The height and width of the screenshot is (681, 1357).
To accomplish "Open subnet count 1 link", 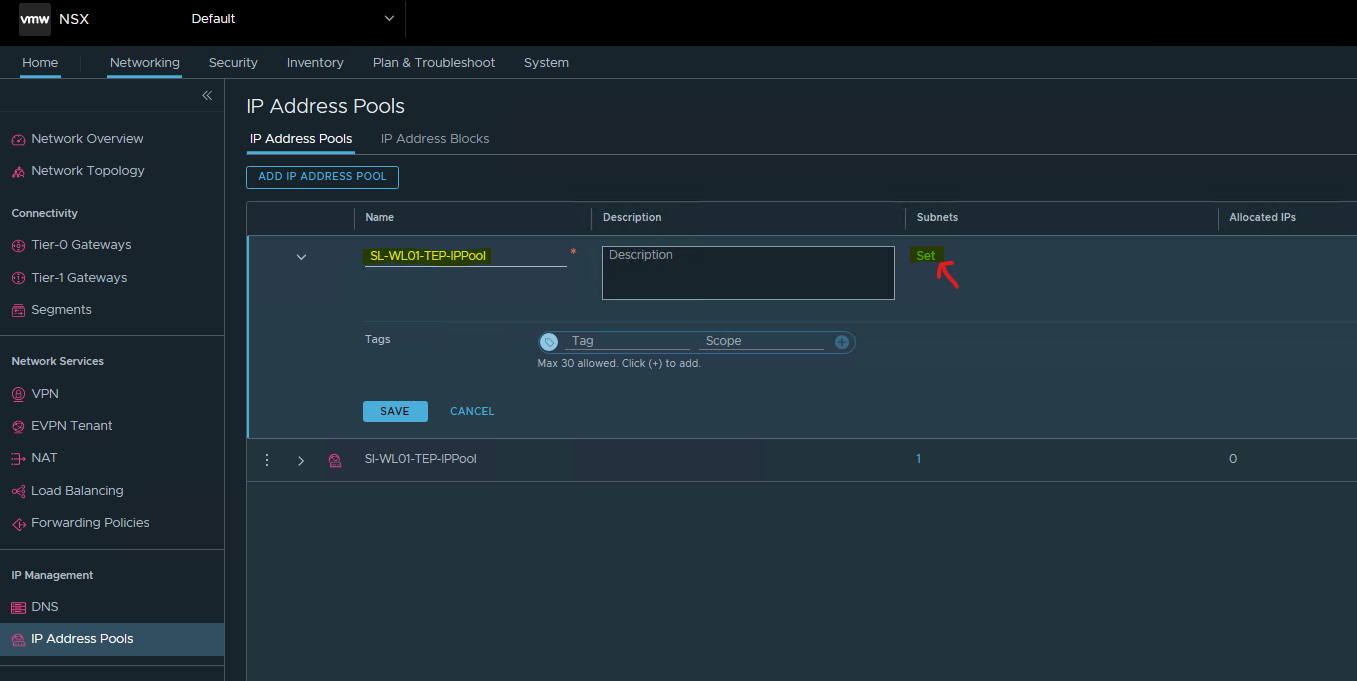I will (x=919, y=459).
